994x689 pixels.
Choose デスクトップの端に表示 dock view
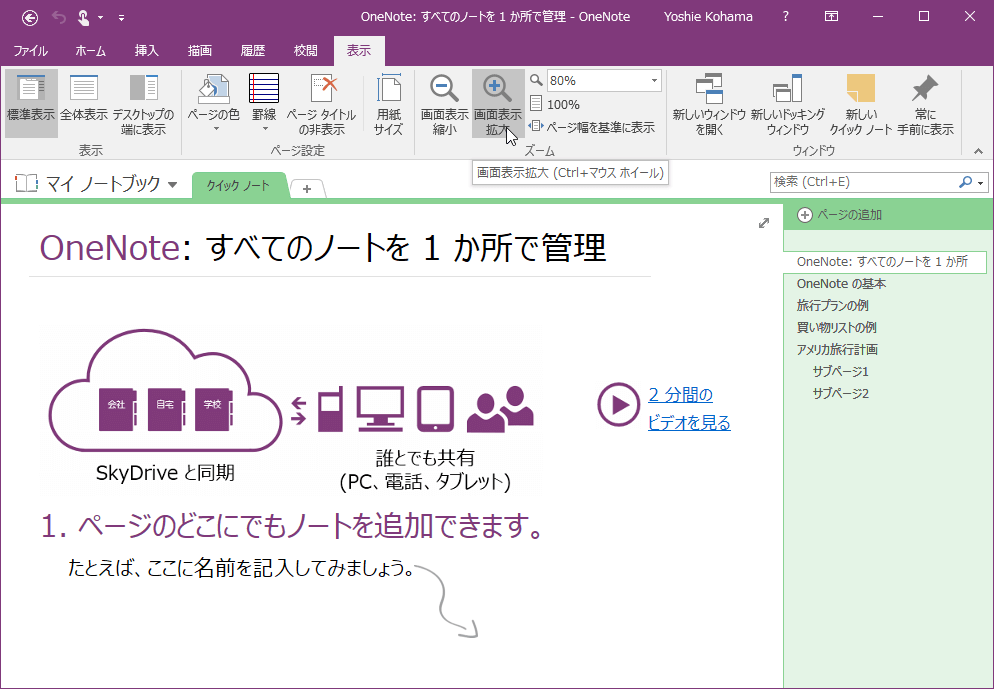(x=143, y=104)
